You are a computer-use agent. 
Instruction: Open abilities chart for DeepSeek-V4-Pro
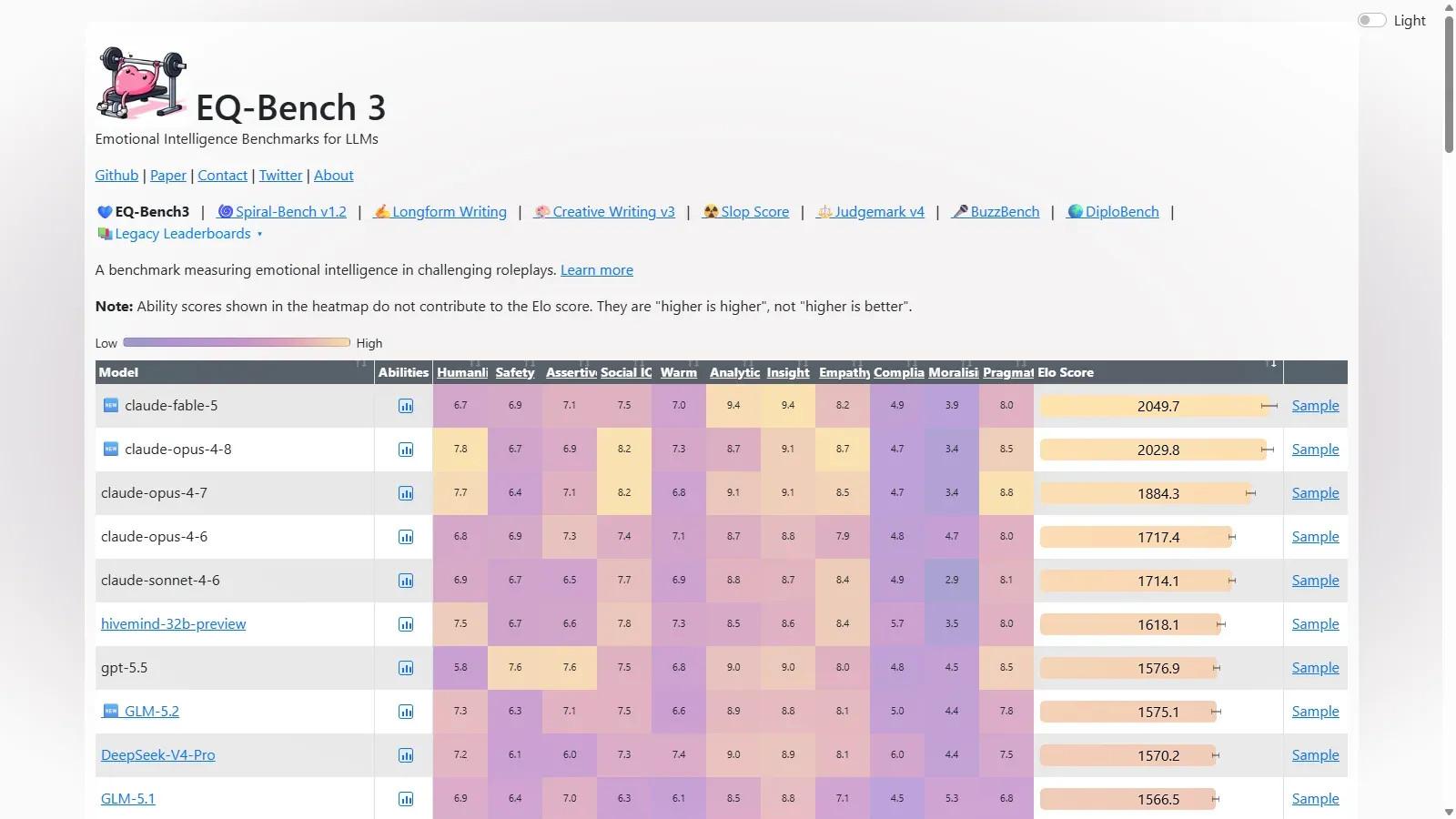click(406, 755)
